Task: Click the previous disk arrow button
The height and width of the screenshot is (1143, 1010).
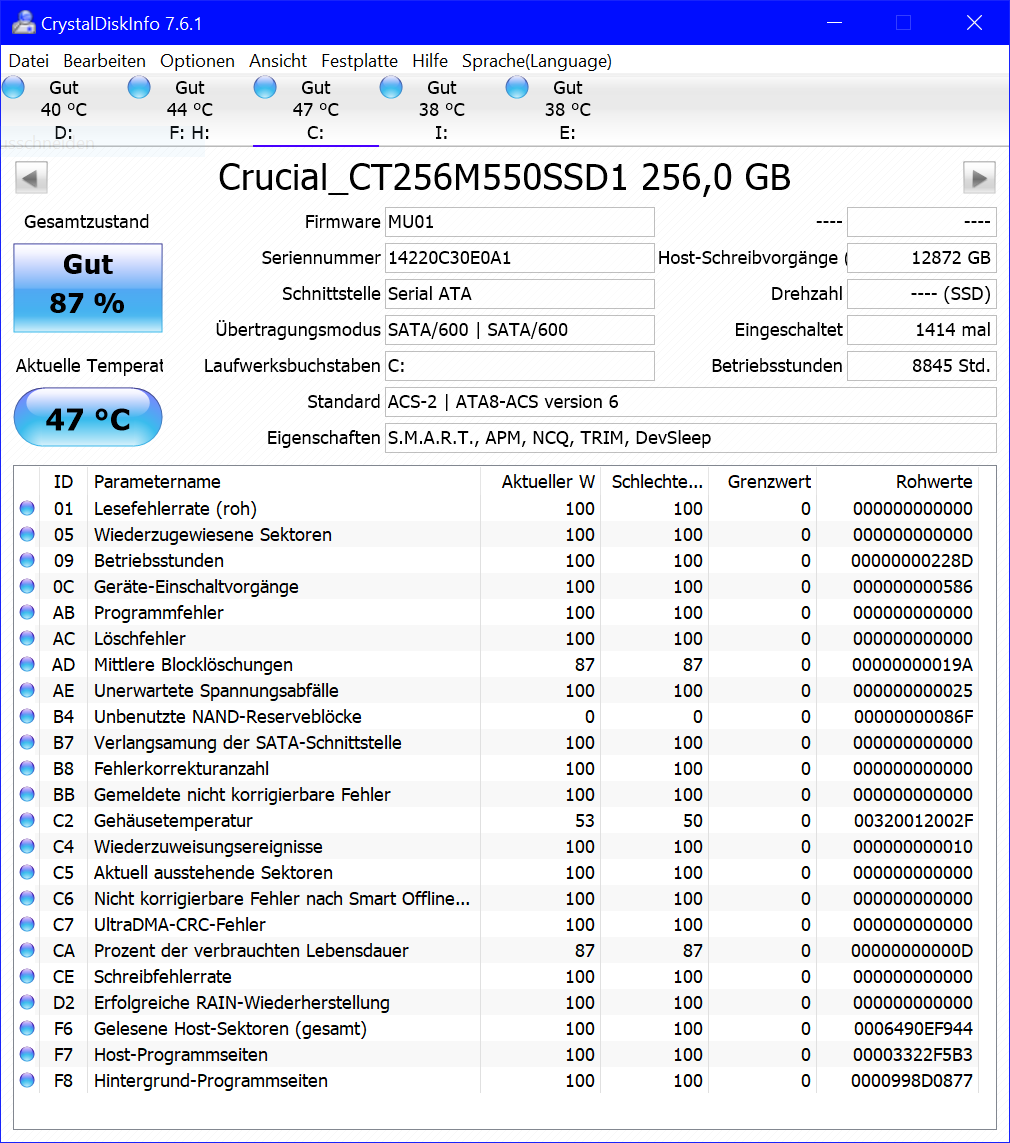Action: click(x=31, y=178)
